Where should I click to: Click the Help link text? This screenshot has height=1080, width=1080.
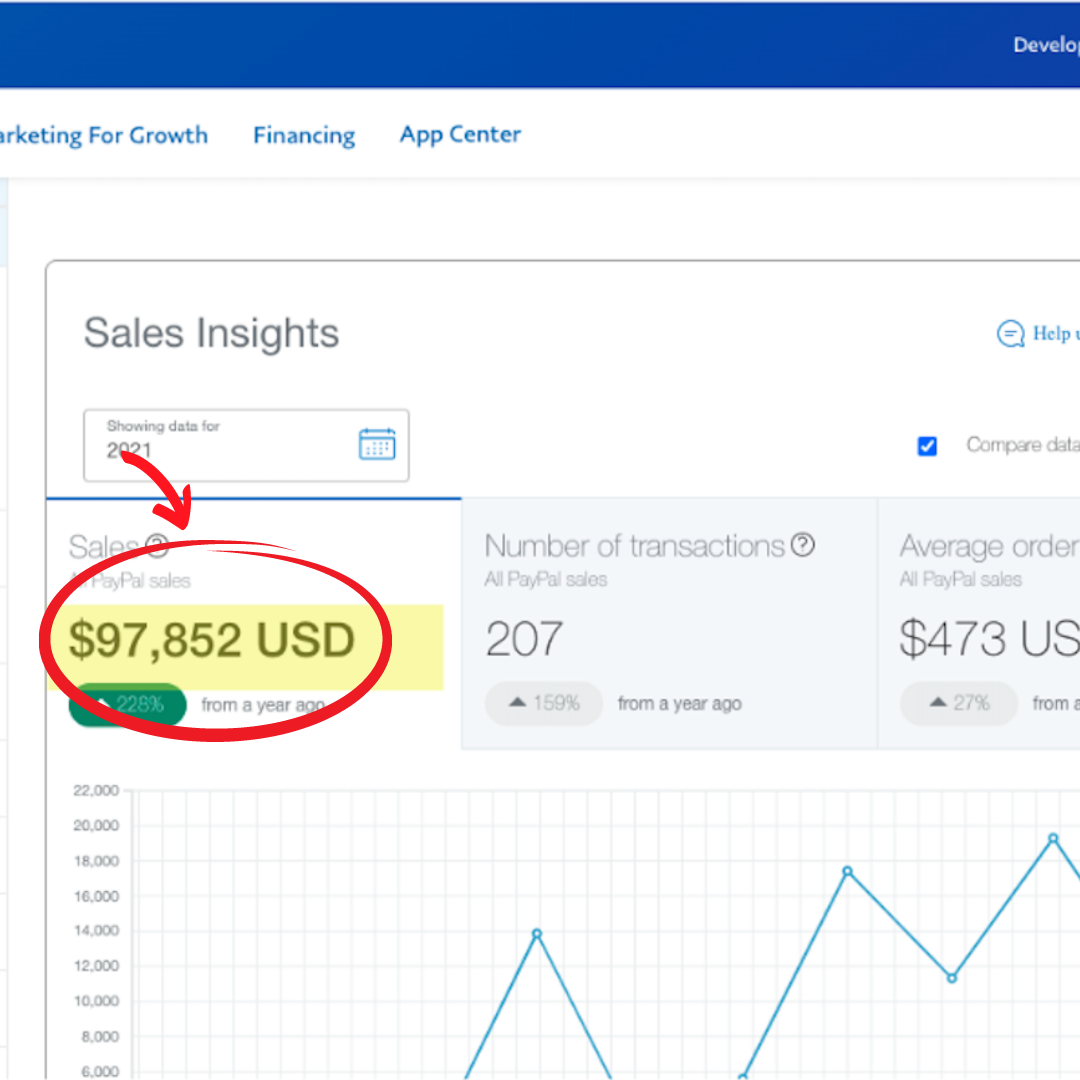1055,334
